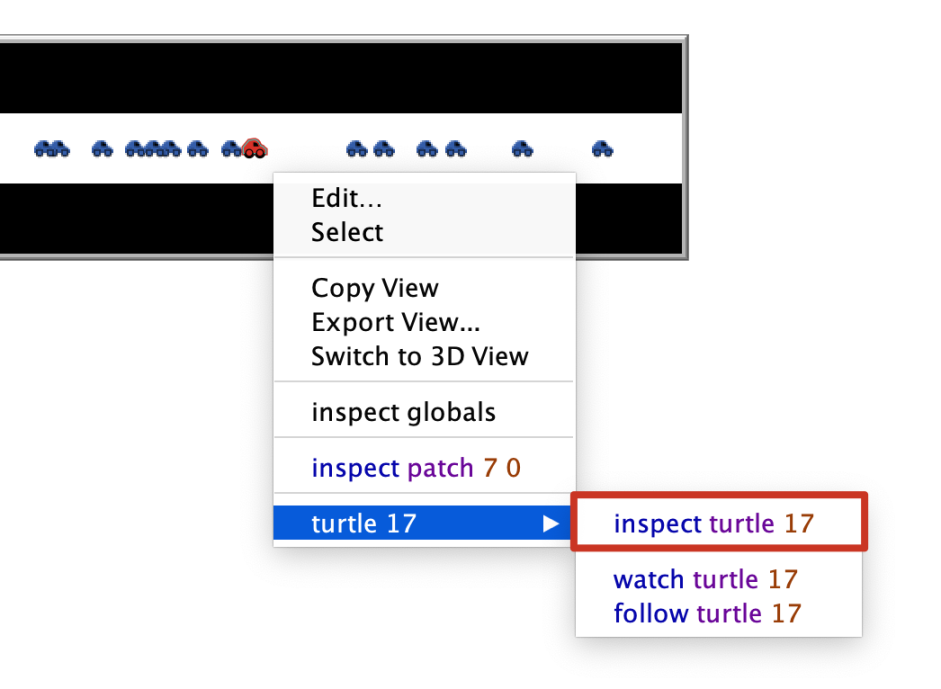Switch to 3D View
The width and height of the screenshot is (941, 689).
(x=419, y=356)
